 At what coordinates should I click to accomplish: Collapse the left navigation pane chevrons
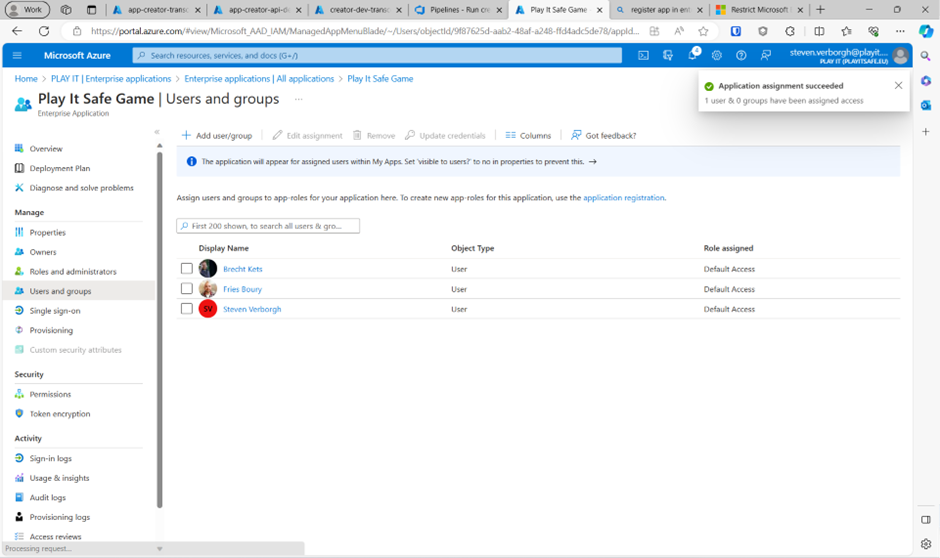point(157,132)
